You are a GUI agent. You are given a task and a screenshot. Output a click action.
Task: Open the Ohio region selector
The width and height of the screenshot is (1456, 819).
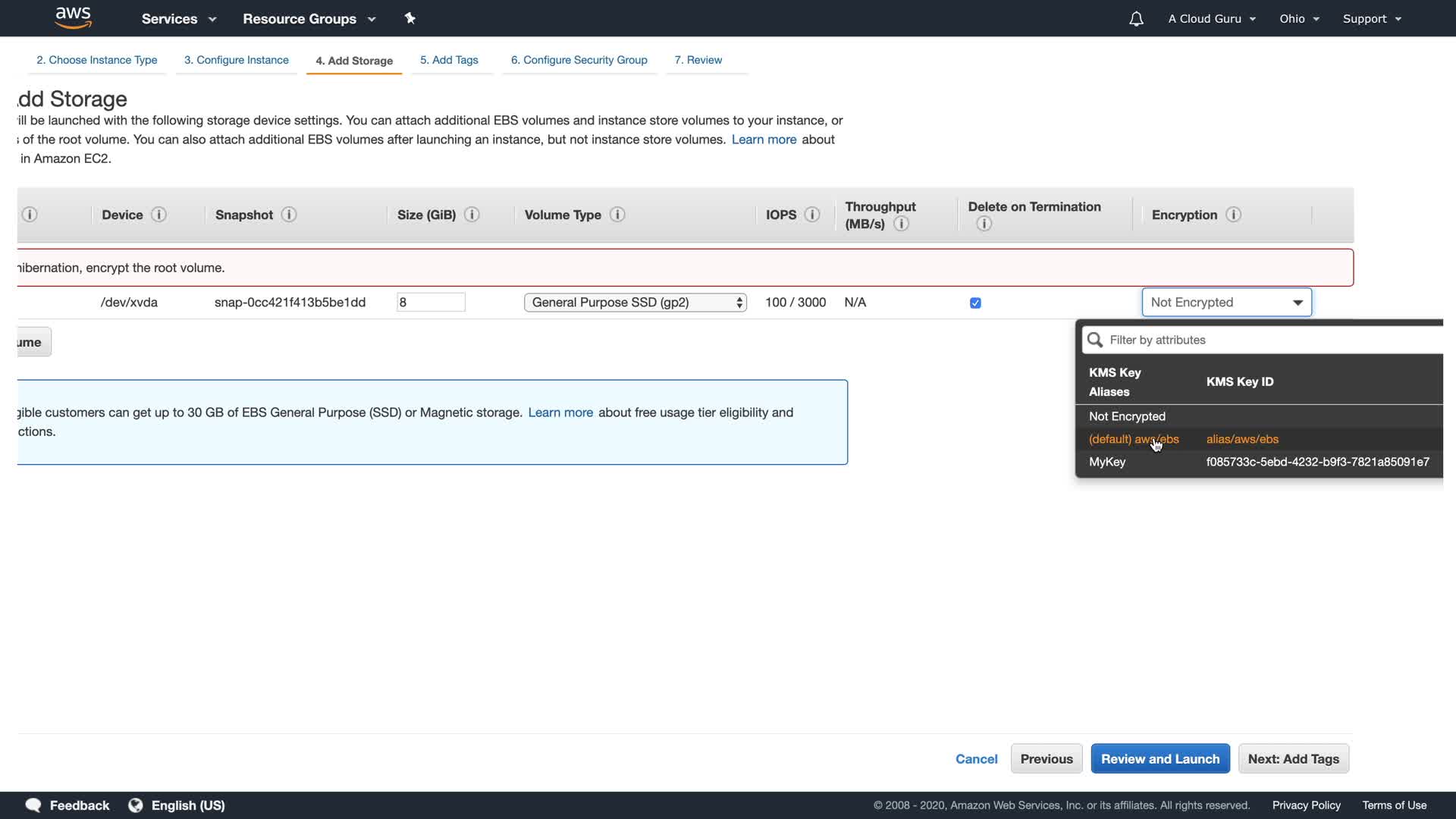click(x=1299, y=19)
